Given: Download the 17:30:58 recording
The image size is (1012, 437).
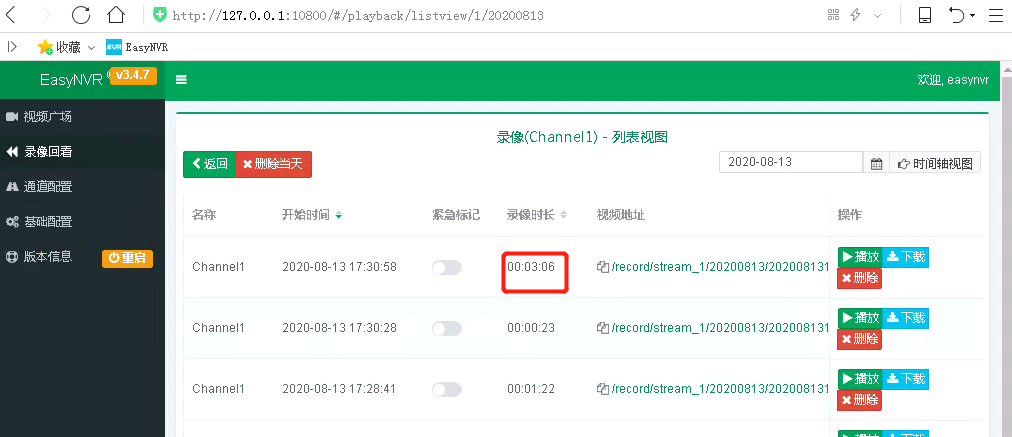Looking at the screenshot, I should pyautogui.click(x=906, y=257).
